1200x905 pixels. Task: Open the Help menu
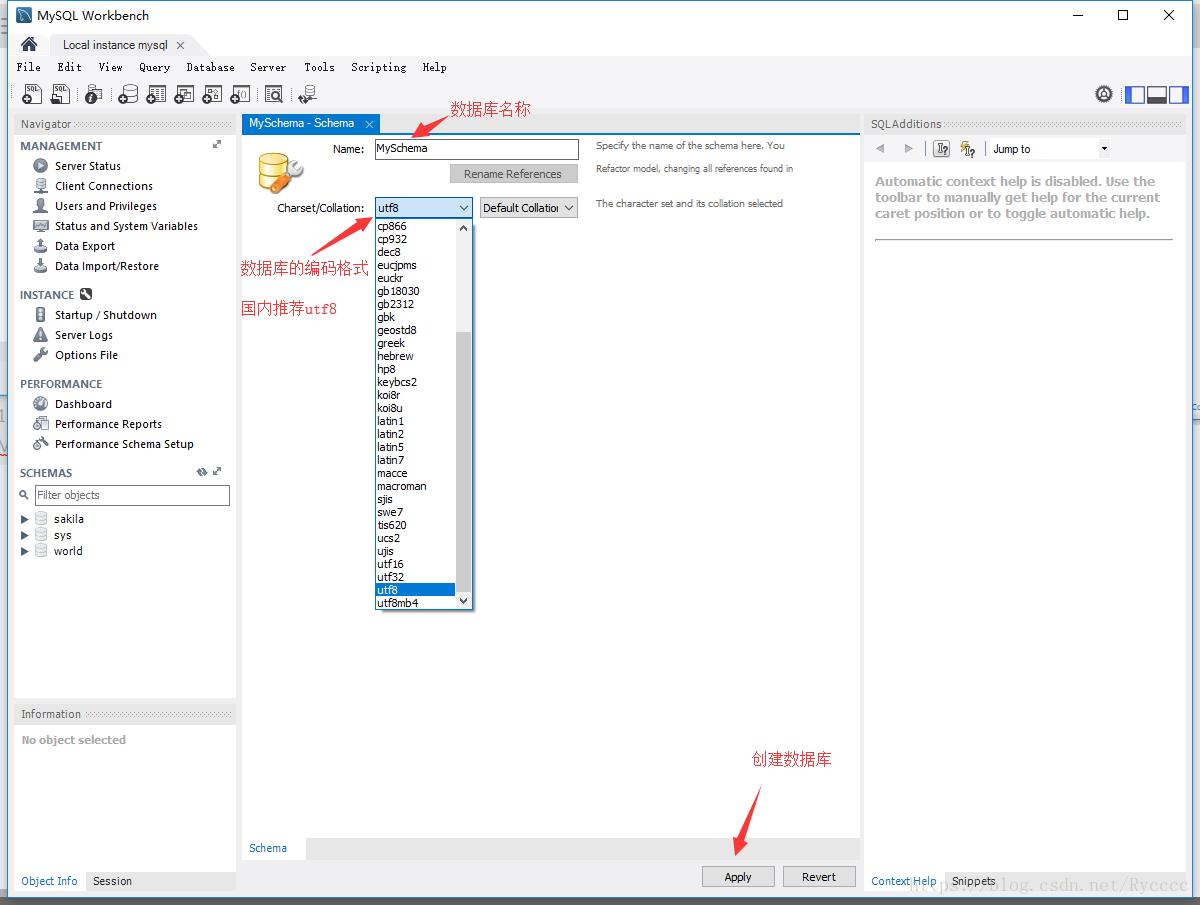[434, 67]
